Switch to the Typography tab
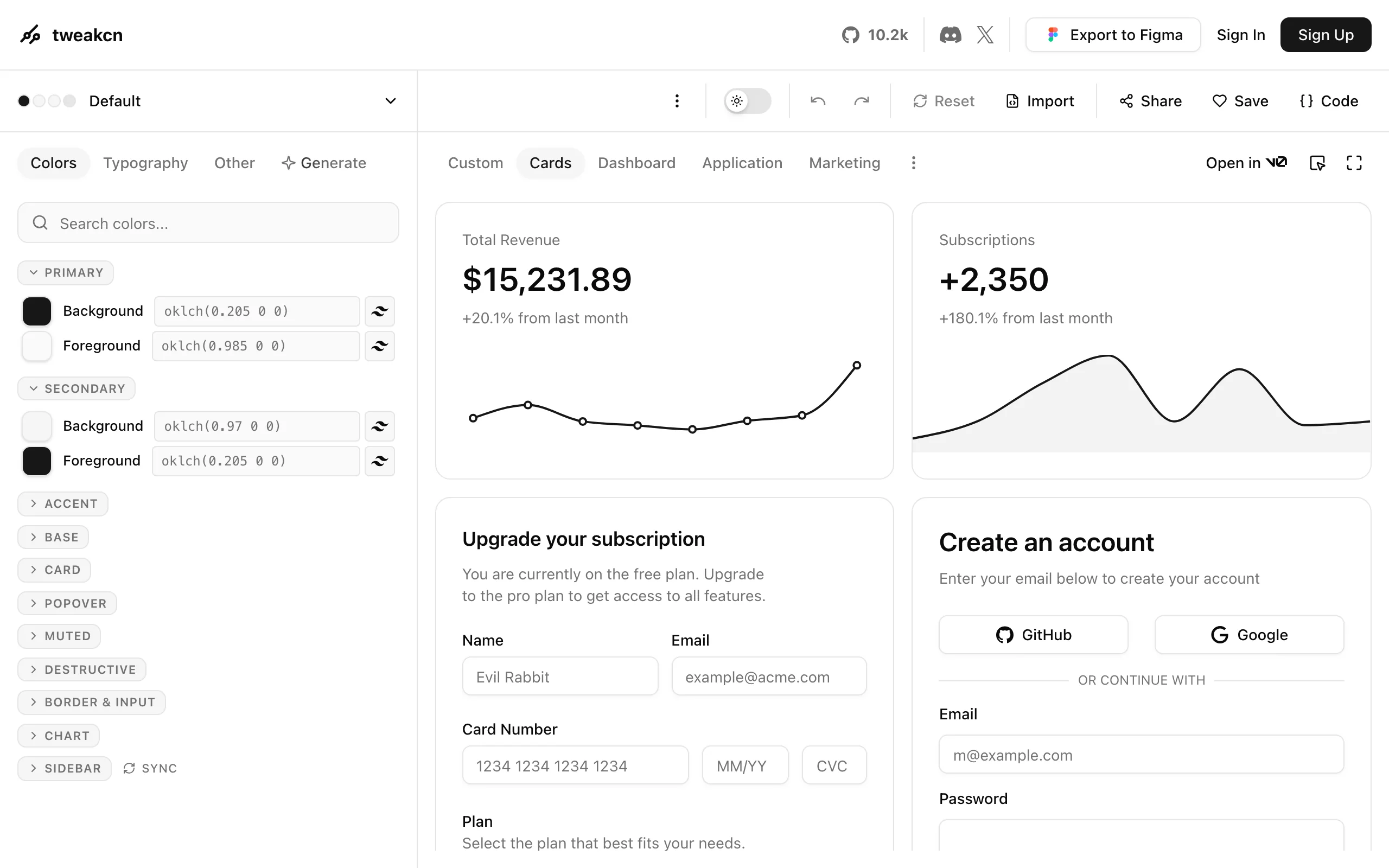 point(145,163)
